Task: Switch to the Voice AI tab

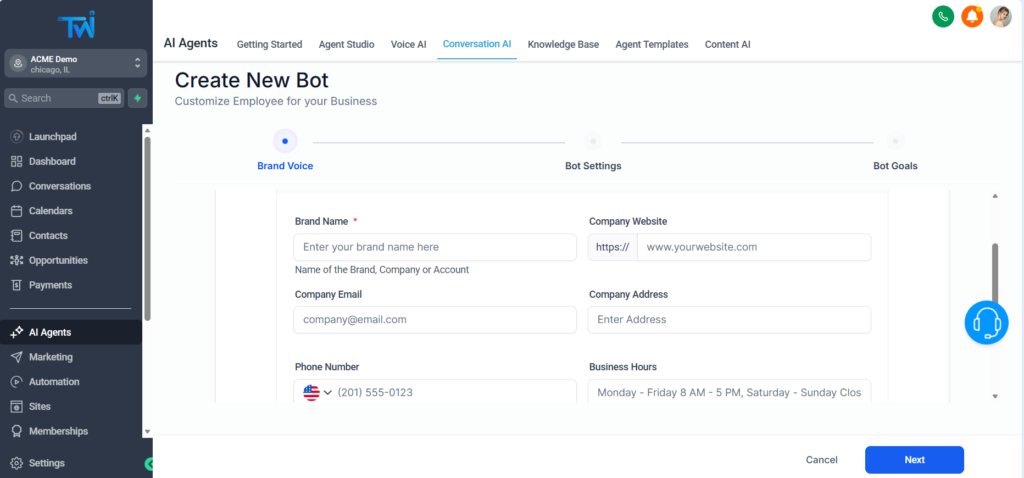Action: [x=409, y=44]
